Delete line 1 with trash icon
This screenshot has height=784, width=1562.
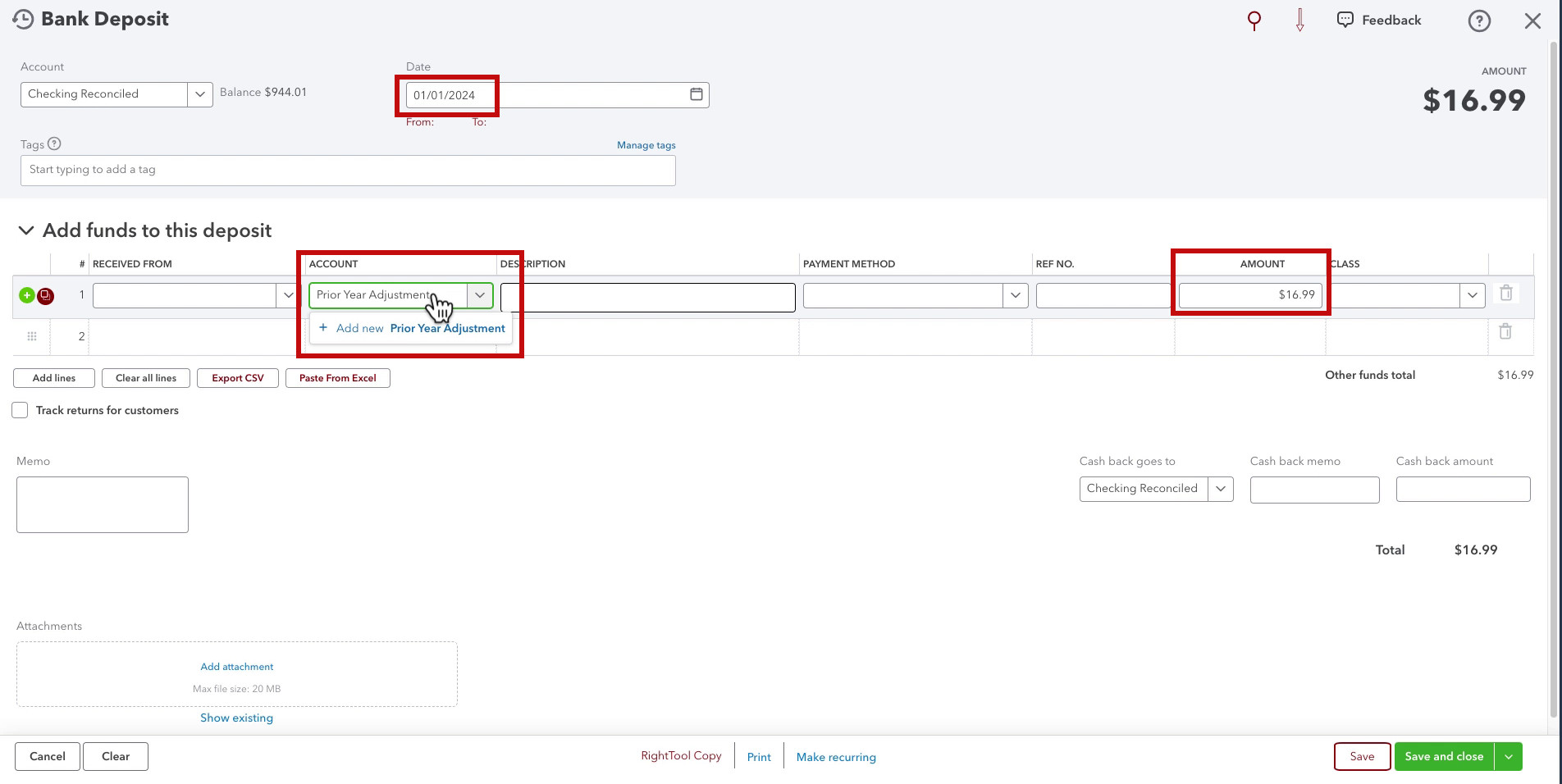pyautogui.click(x=1506, y=293)
